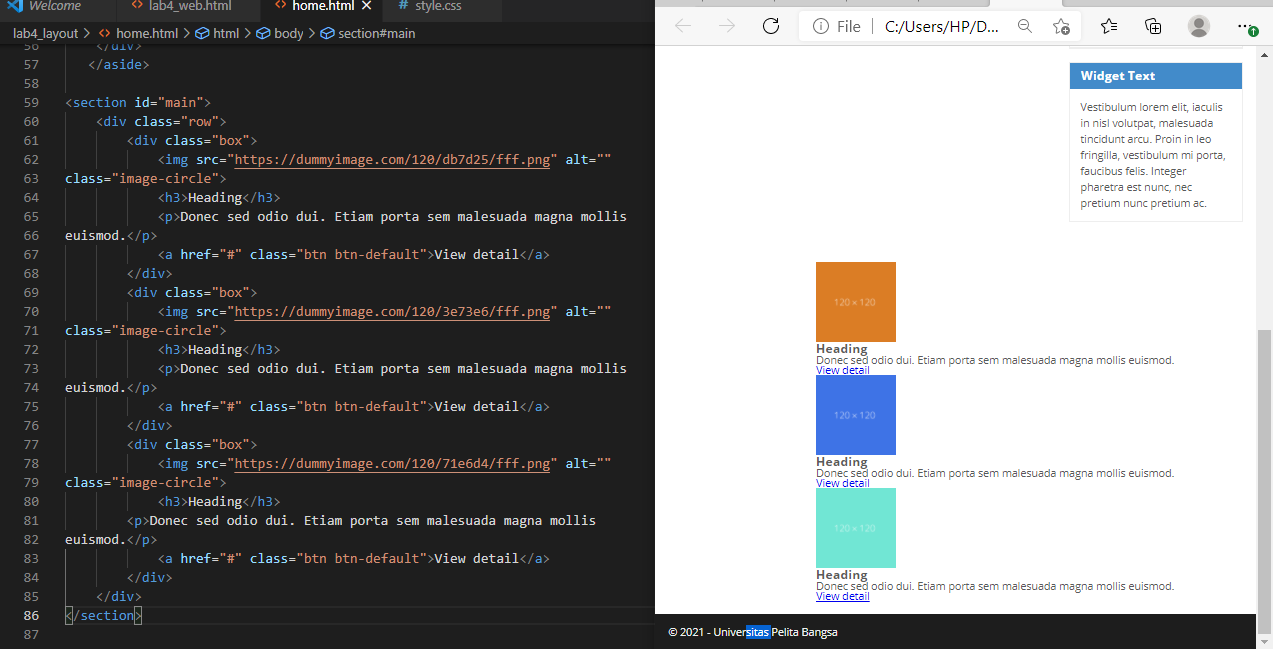Click the zoom-out magnifier in address bar
Image resolution: width=1273 pixels, height=649 pixels.
pyautogui.click(x=1024, y=26)
